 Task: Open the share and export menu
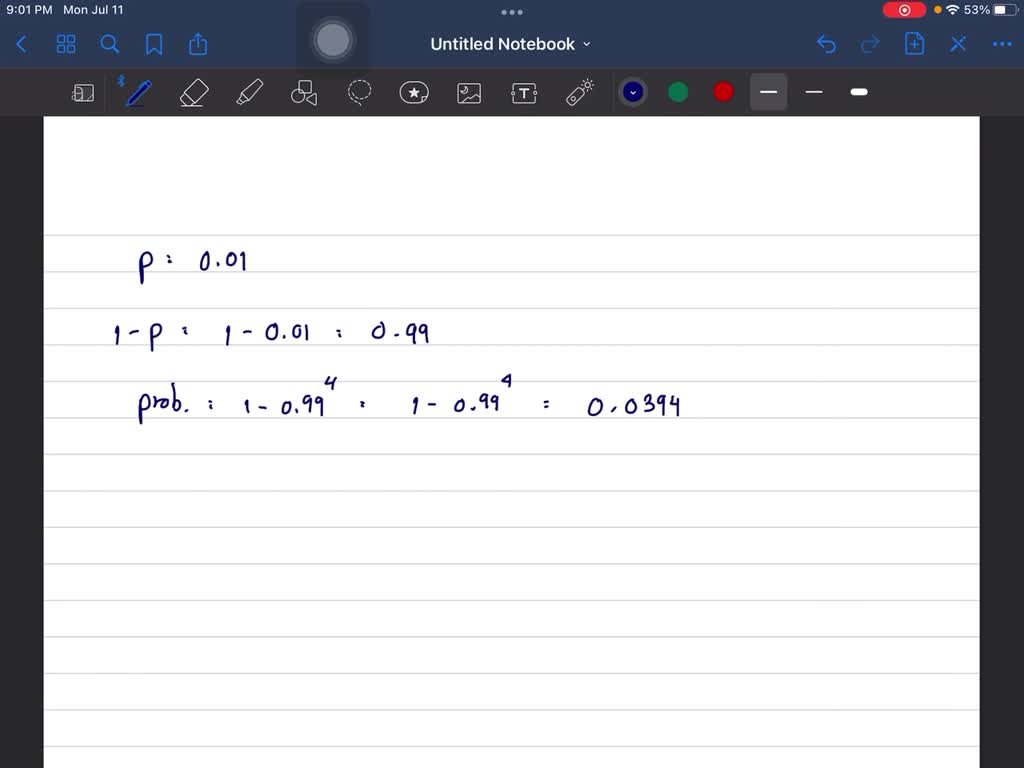coord(198,44)
